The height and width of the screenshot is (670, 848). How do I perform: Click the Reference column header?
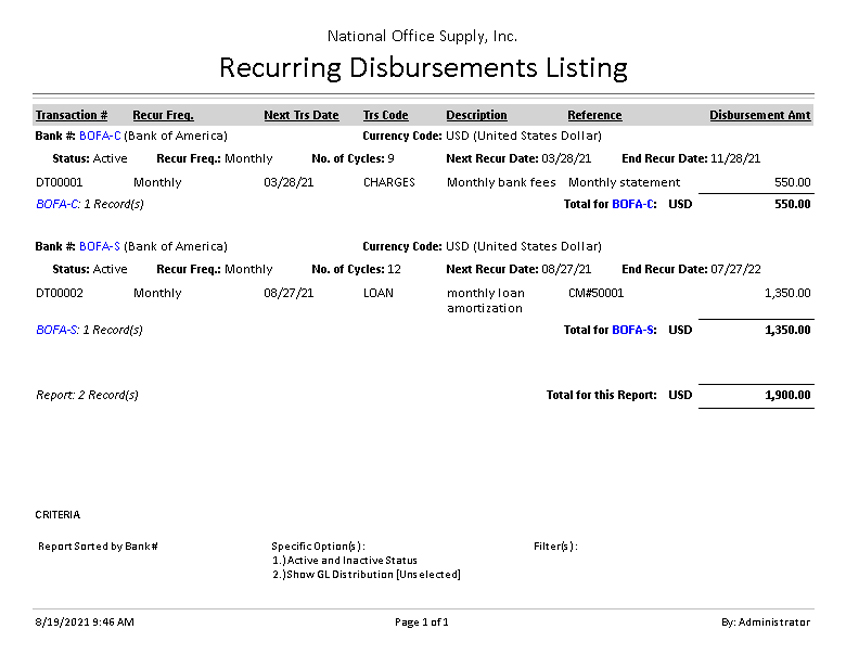point(594,115)
